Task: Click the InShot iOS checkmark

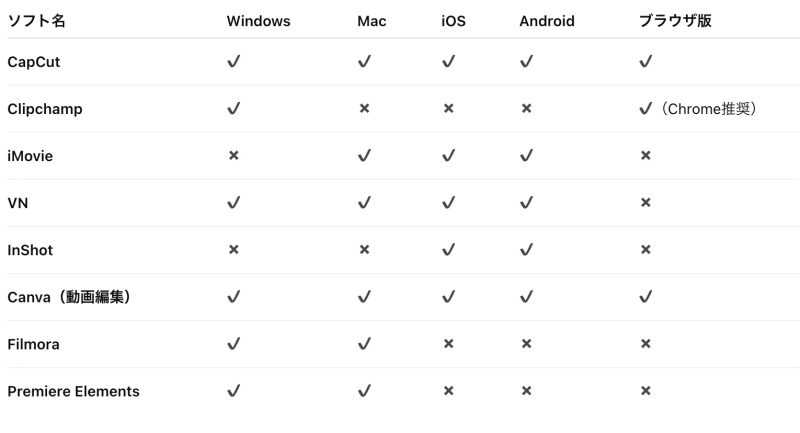Action: pyautogui.click(x=448, y=249)
